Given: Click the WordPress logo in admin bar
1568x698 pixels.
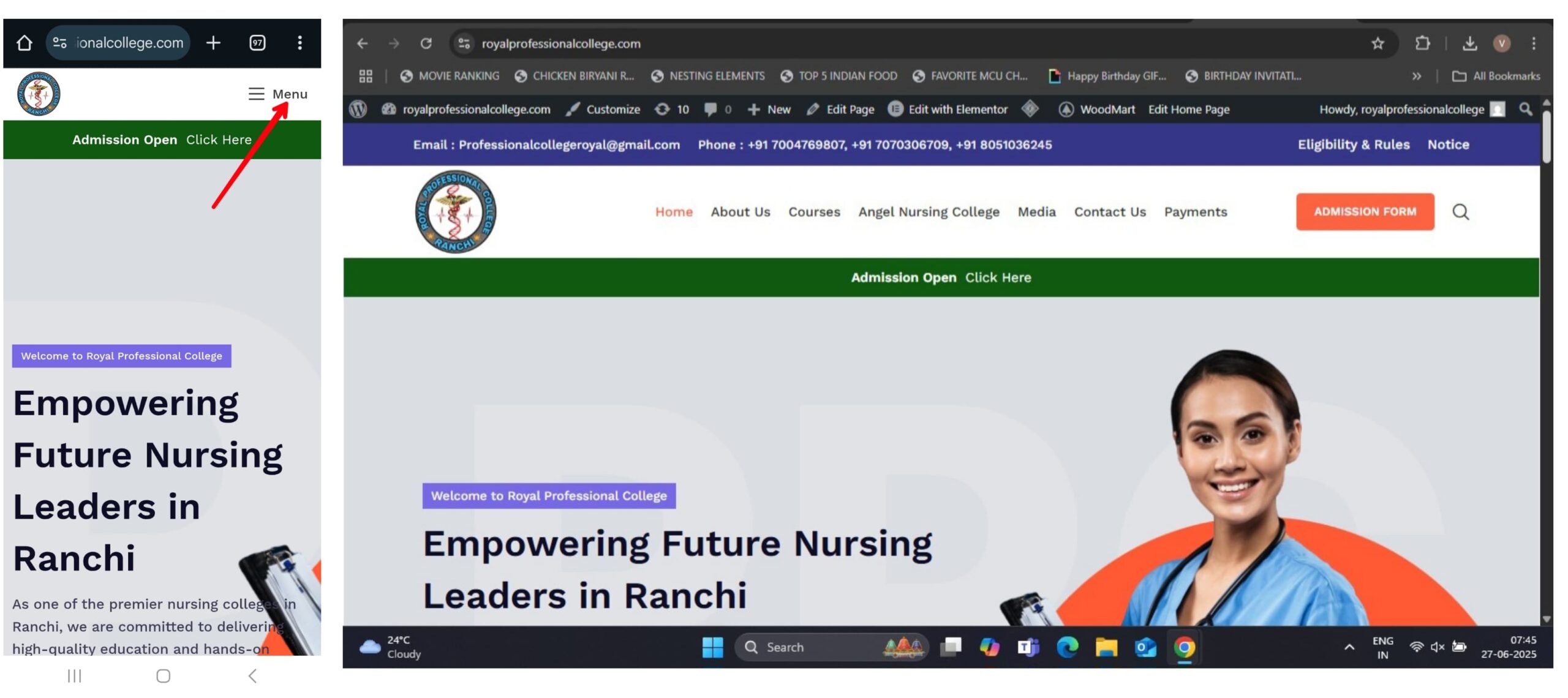Looking at the screenshot, I should click(x=358, y=110).
